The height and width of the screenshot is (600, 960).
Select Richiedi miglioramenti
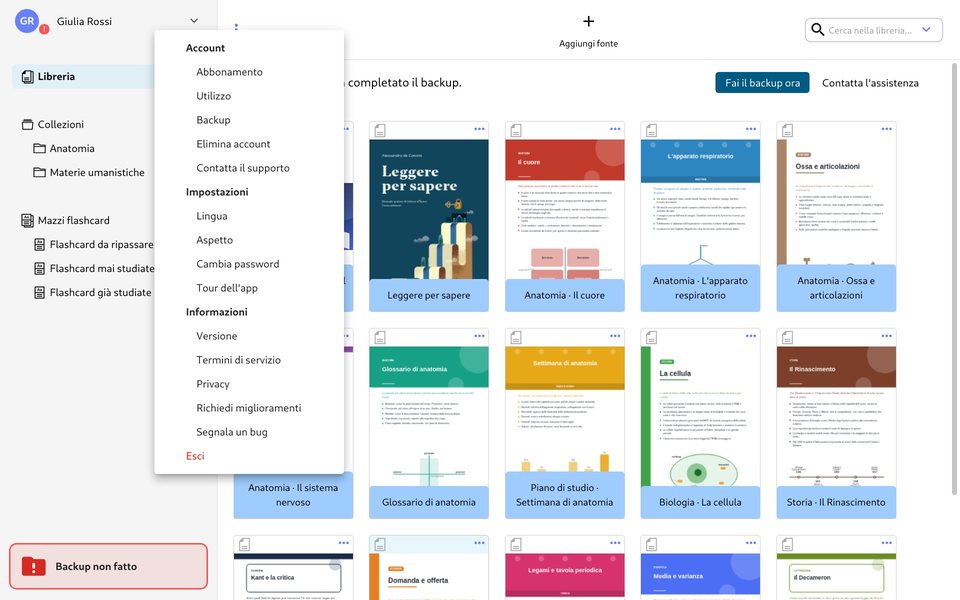(x=249, y=407)
